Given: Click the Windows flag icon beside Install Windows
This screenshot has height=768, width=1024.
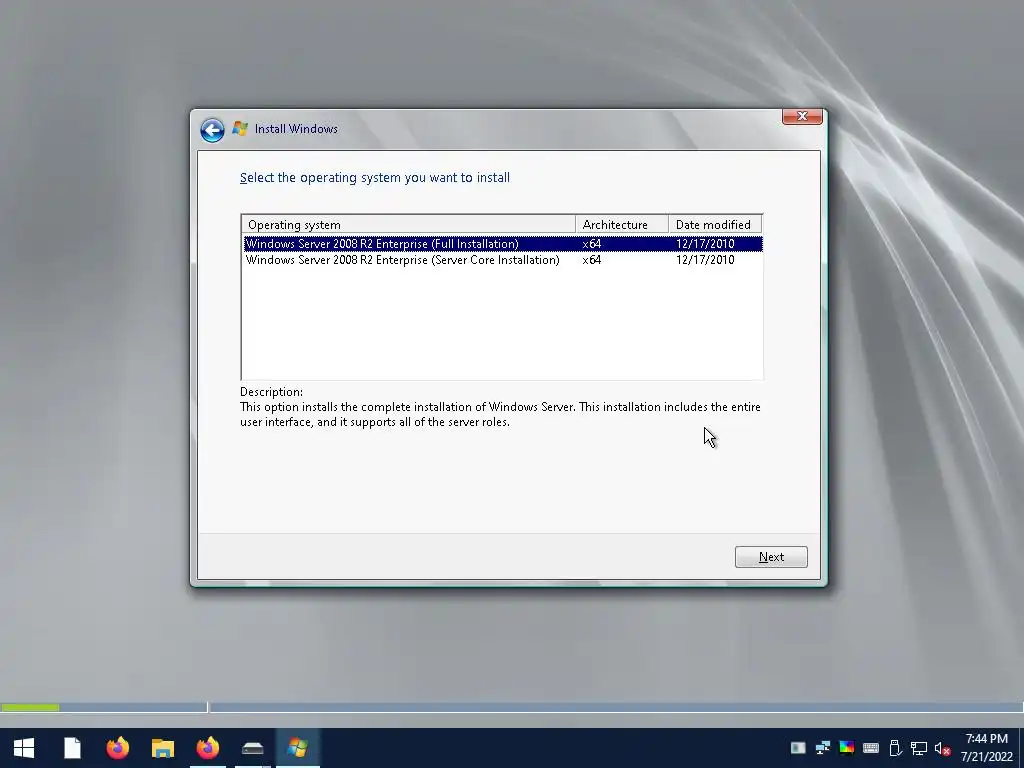Looking at the screenshot, I should click(240, 129).
